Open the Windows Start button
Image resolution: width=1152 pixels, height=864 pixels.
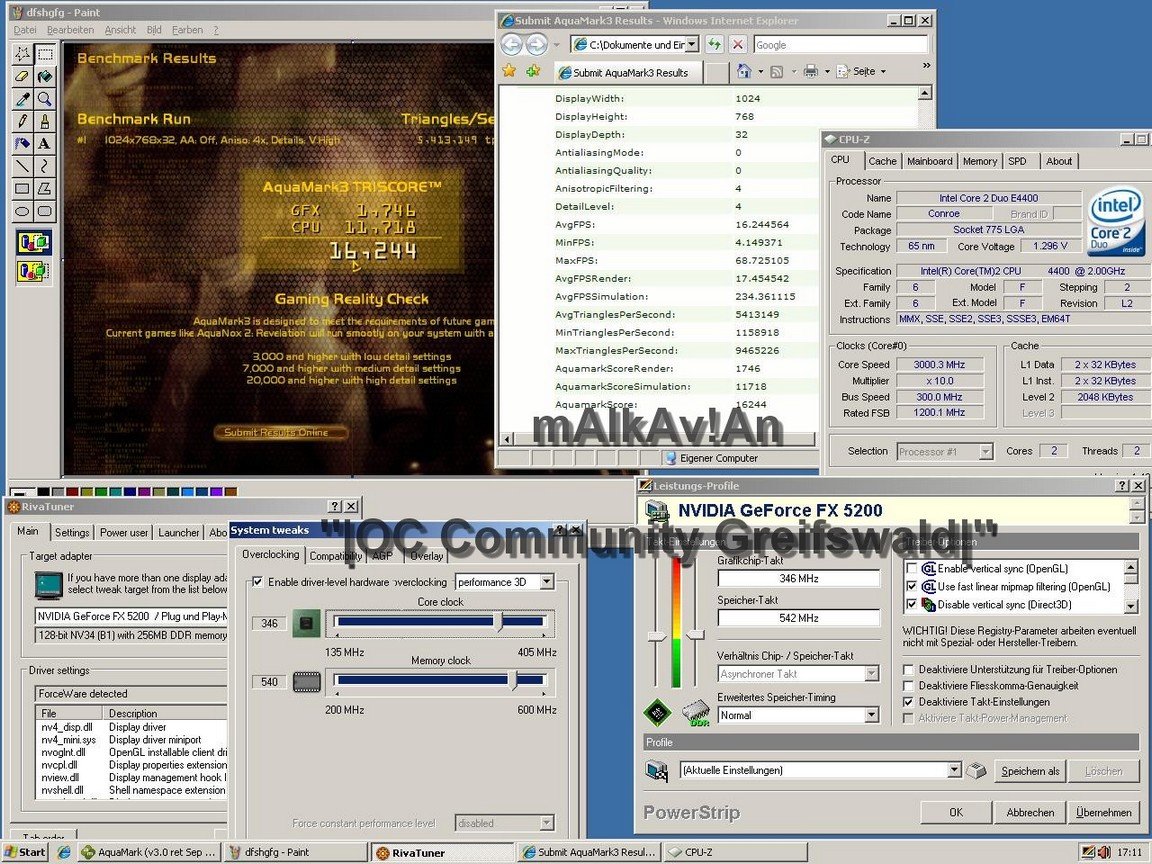point(25,852)
